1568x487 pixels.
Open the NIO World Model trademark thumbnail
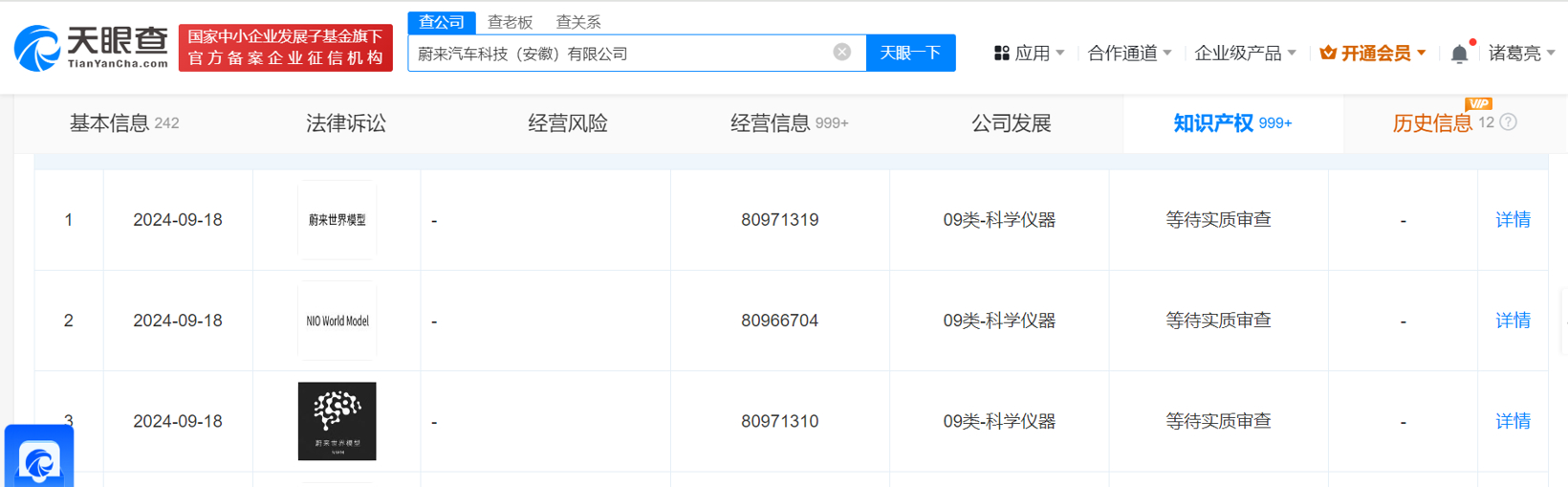(337, 321)
